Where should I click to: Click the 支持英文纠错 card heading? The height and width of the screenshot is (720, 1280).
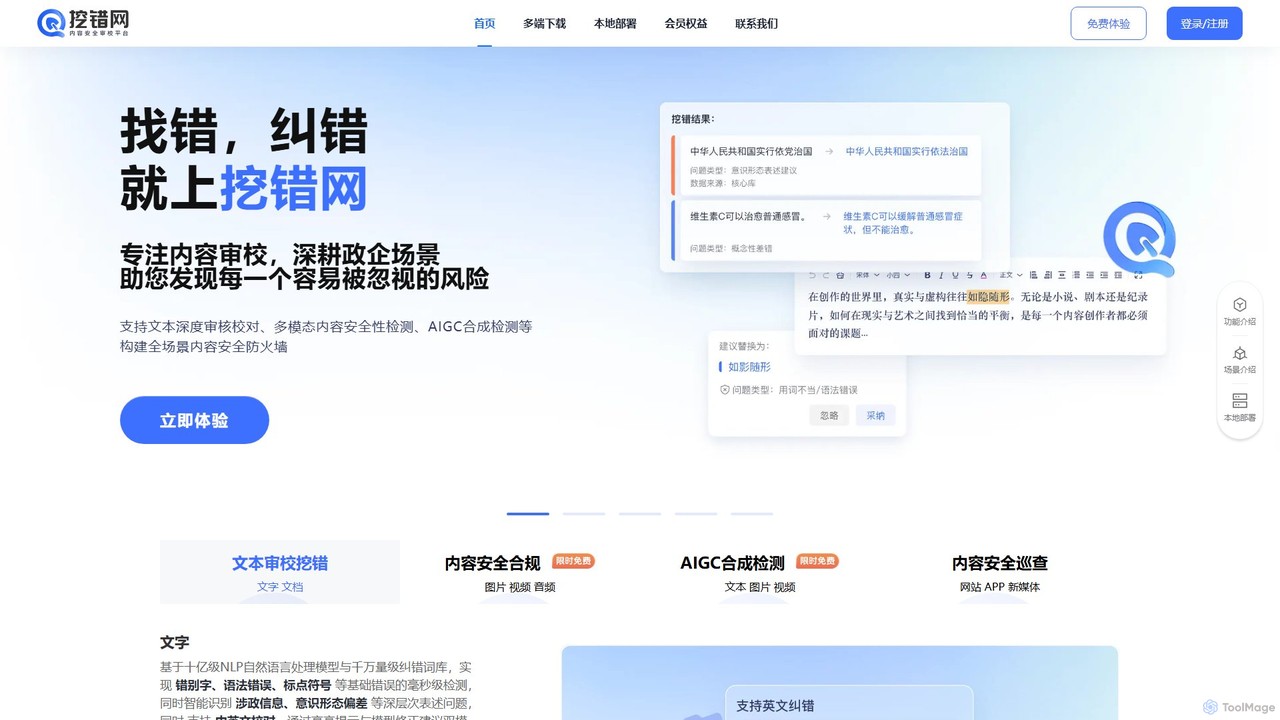click(x=775, y=705)
